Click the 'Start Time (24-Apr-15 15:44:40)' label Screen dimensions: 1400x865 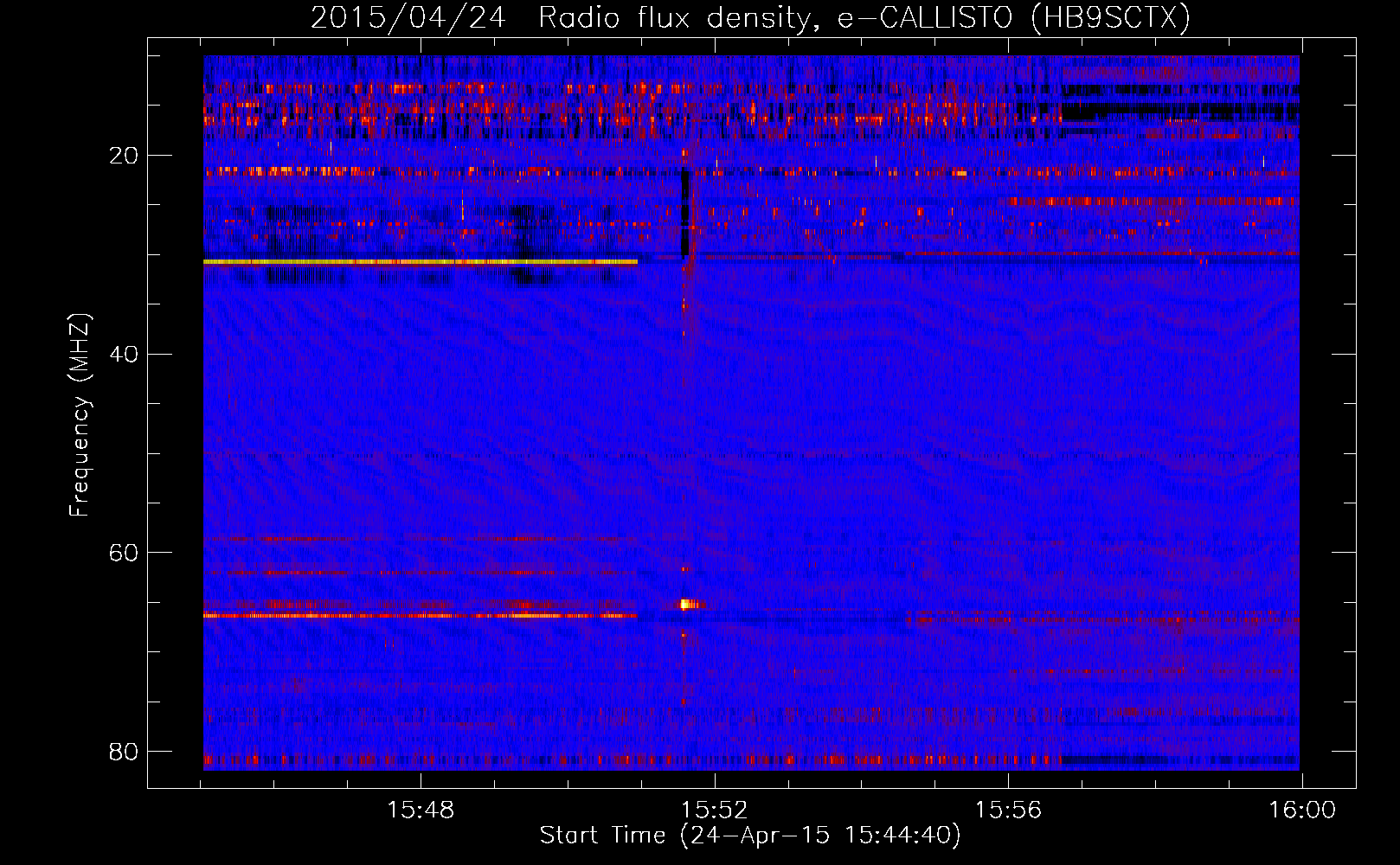click(x=750, y=836)
